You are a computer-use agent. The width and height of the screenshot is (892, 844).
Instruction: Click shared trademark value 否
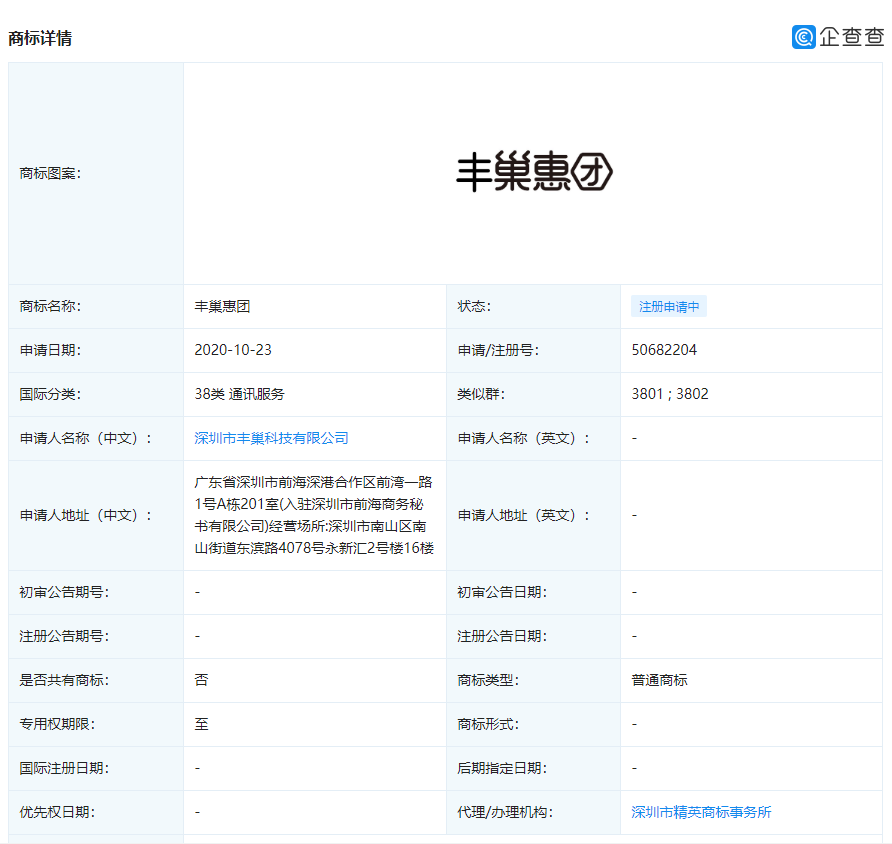point(201,680)
